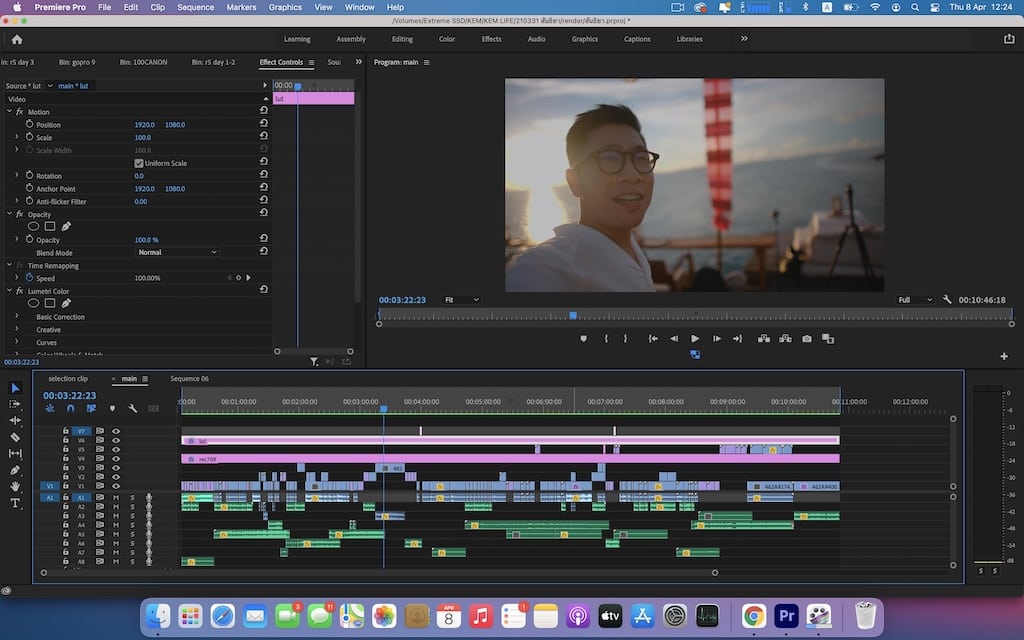
Task: Select the Selection tool arrow
Action: (15, 388)
